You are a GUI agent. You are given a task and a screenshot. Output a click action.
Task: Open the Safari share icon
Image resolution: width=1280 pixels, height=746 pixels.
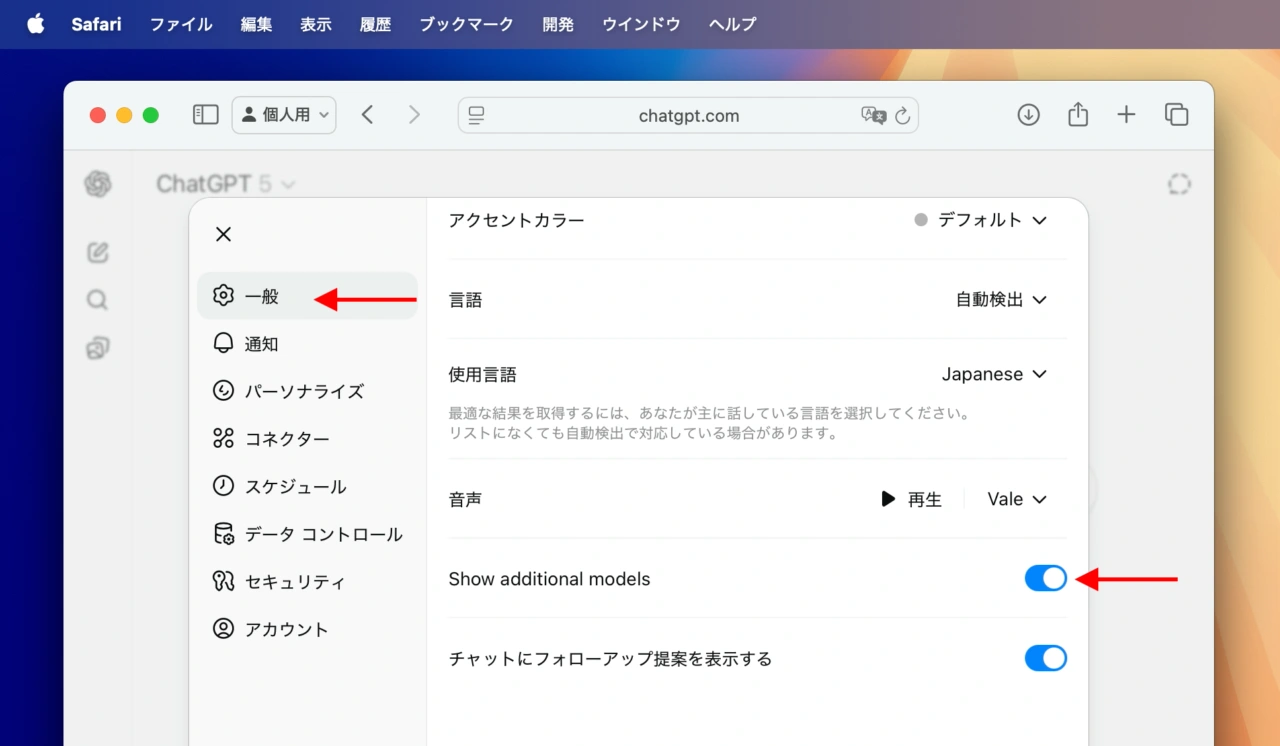[1077, 114]
